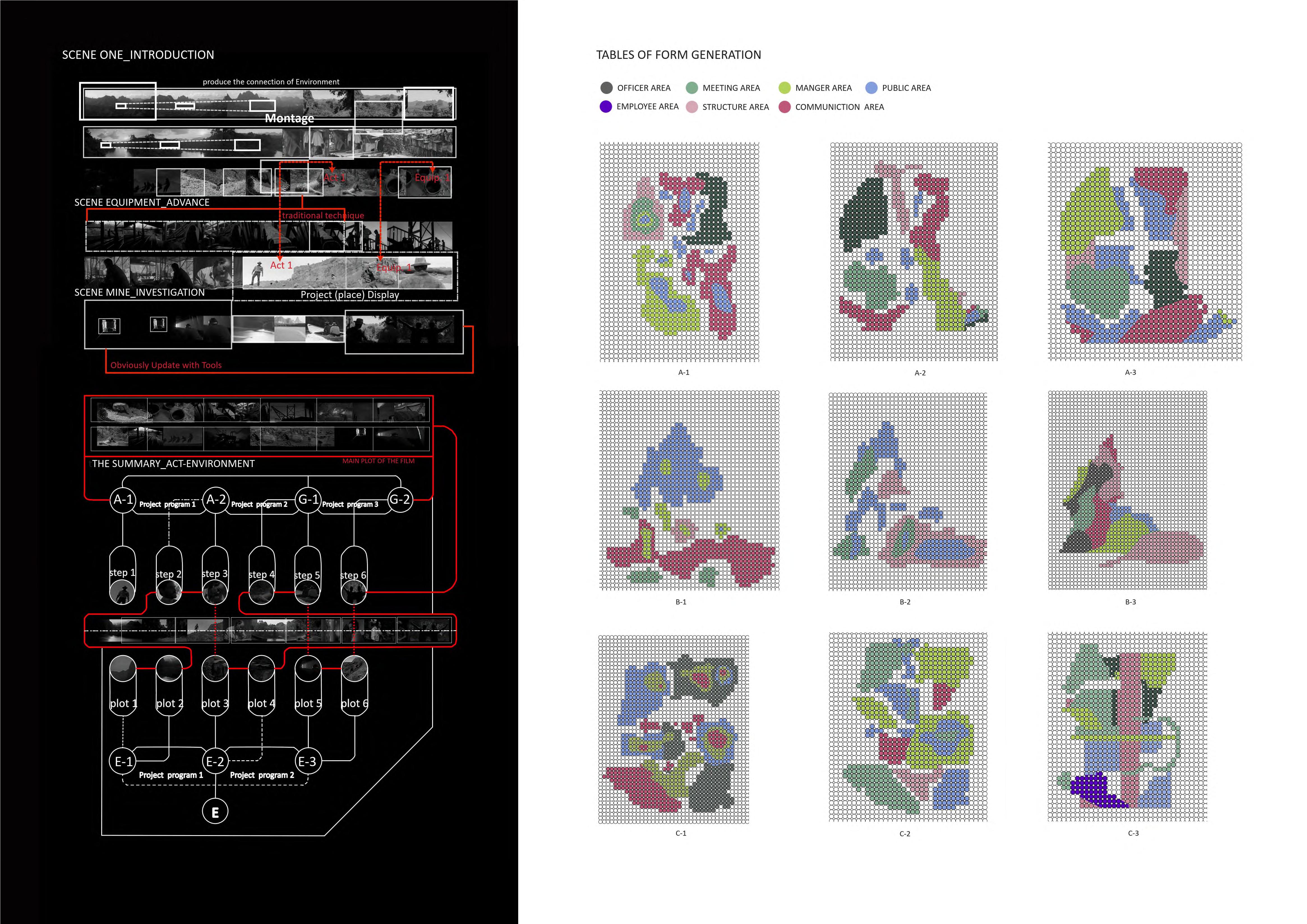Select the PUBLIC AREA blue swatch
Screen dimensions: 1307x924
pos(871,88)
